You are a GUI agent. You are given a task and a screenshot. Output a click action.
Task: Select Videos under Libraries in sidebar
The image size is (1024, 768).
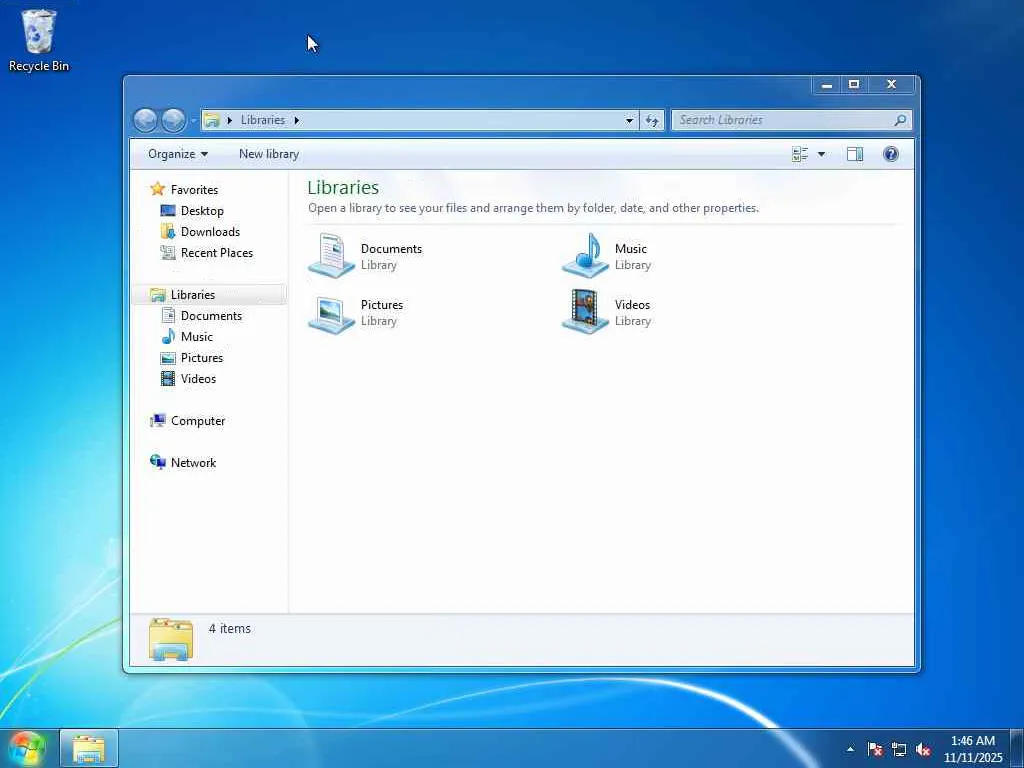[x=198, y=379]
